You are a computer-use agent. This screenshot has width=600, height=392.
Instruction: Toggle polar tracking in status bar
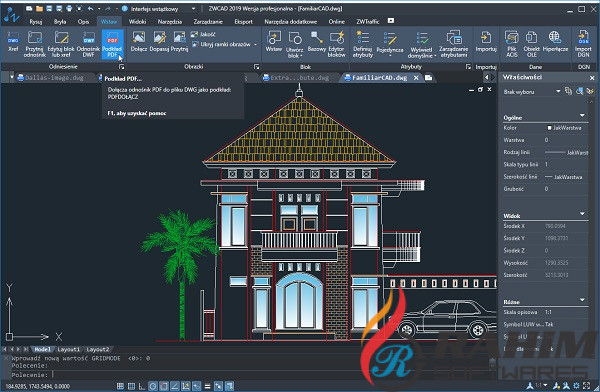[153, 386]
